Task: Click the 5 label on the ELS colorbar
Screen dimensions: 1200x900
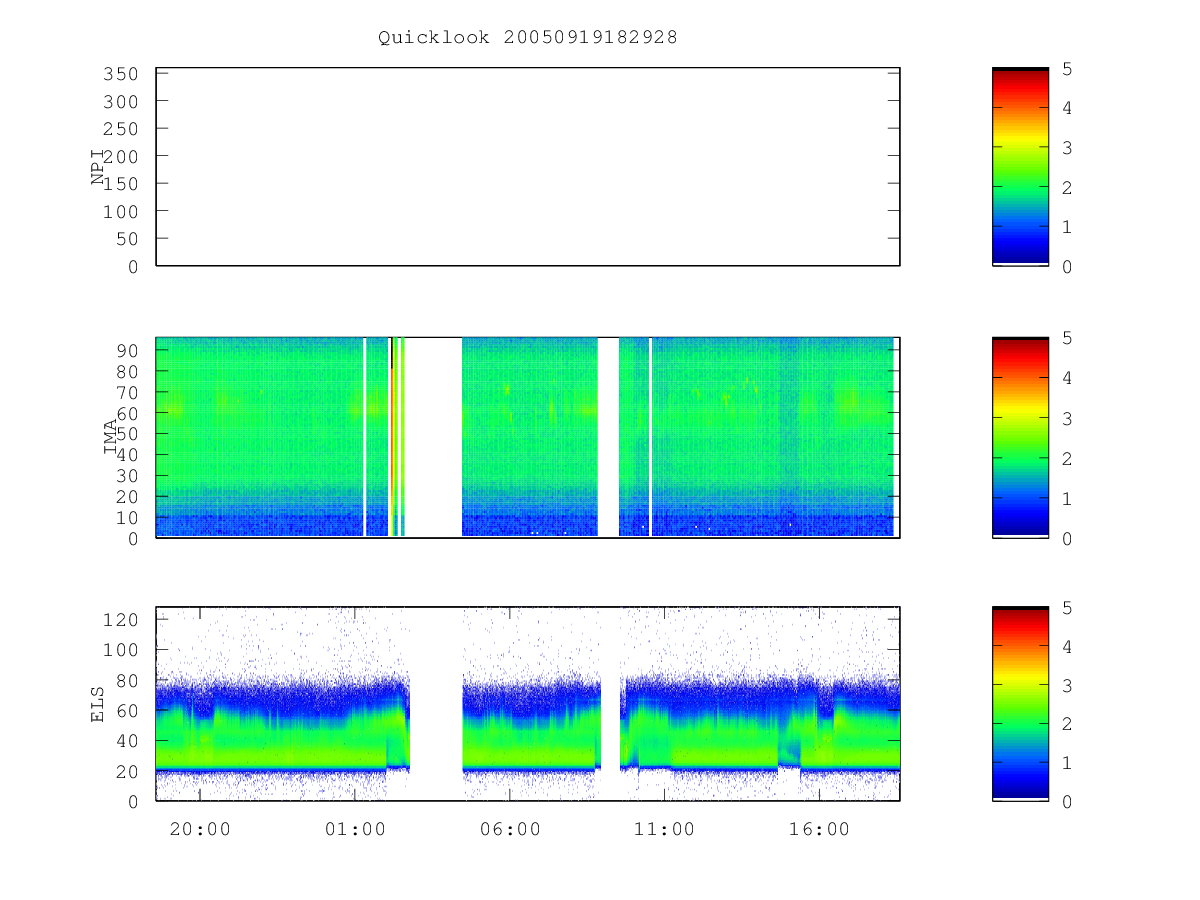Action: [x=1068, y=608]
